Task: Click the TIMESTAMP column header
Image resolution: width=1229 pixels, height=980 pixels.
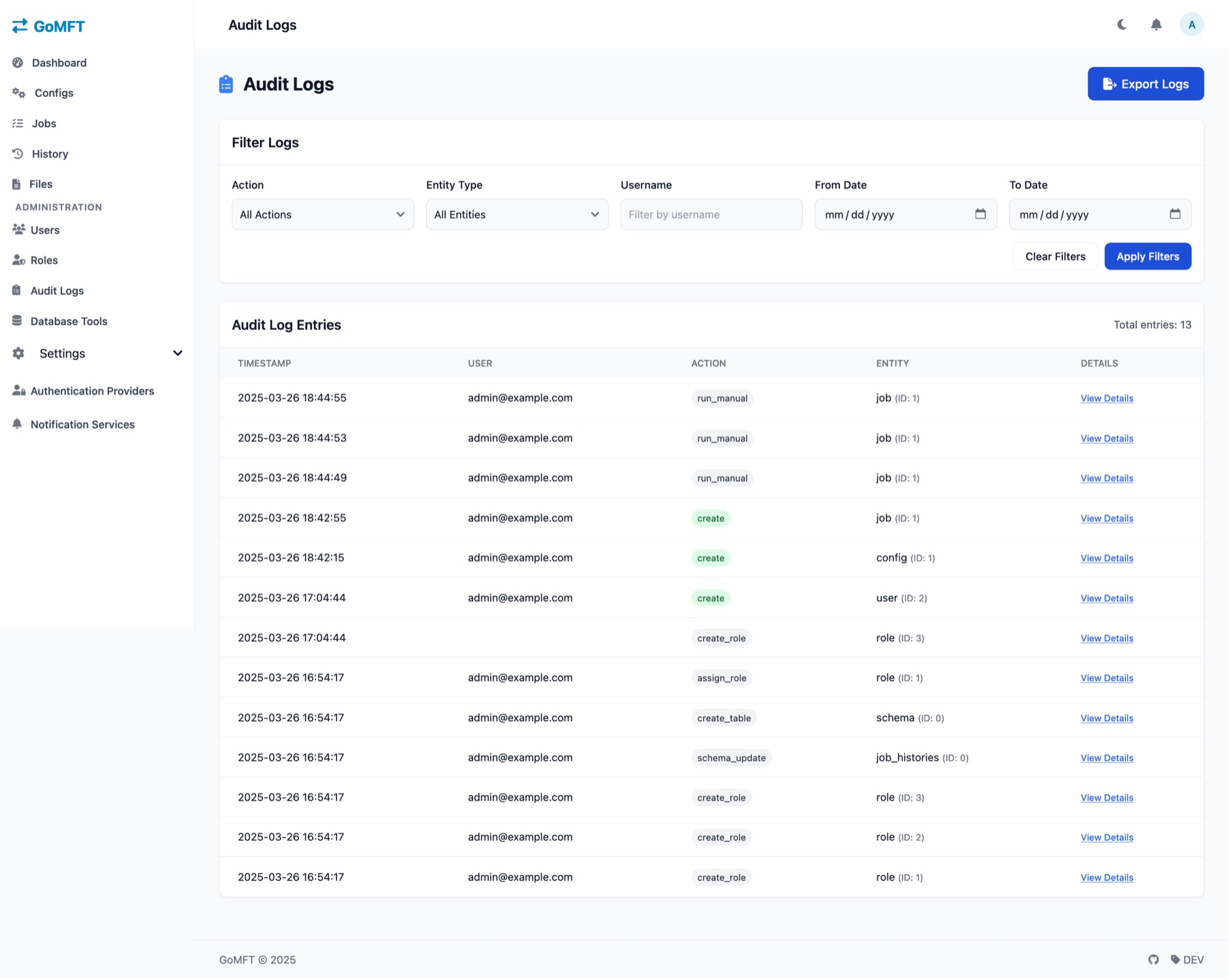Action: (264, 363)
